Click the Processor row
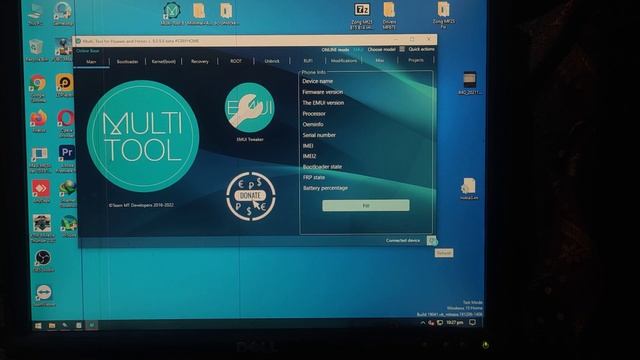 tap(314, 113)
